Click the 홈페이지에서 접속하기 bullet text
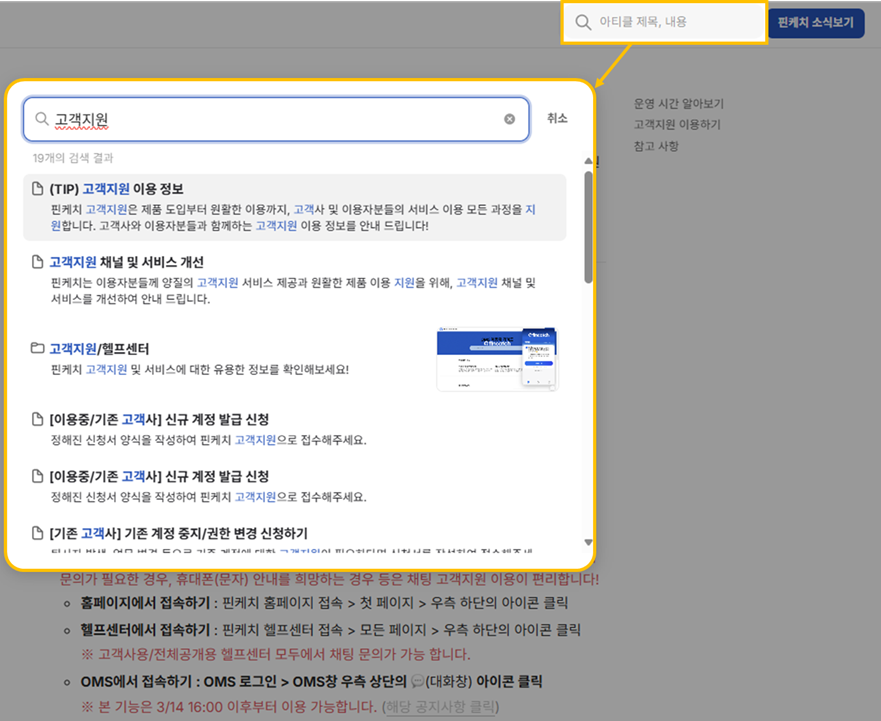881x721 pixels. click(x=324, y=603)
